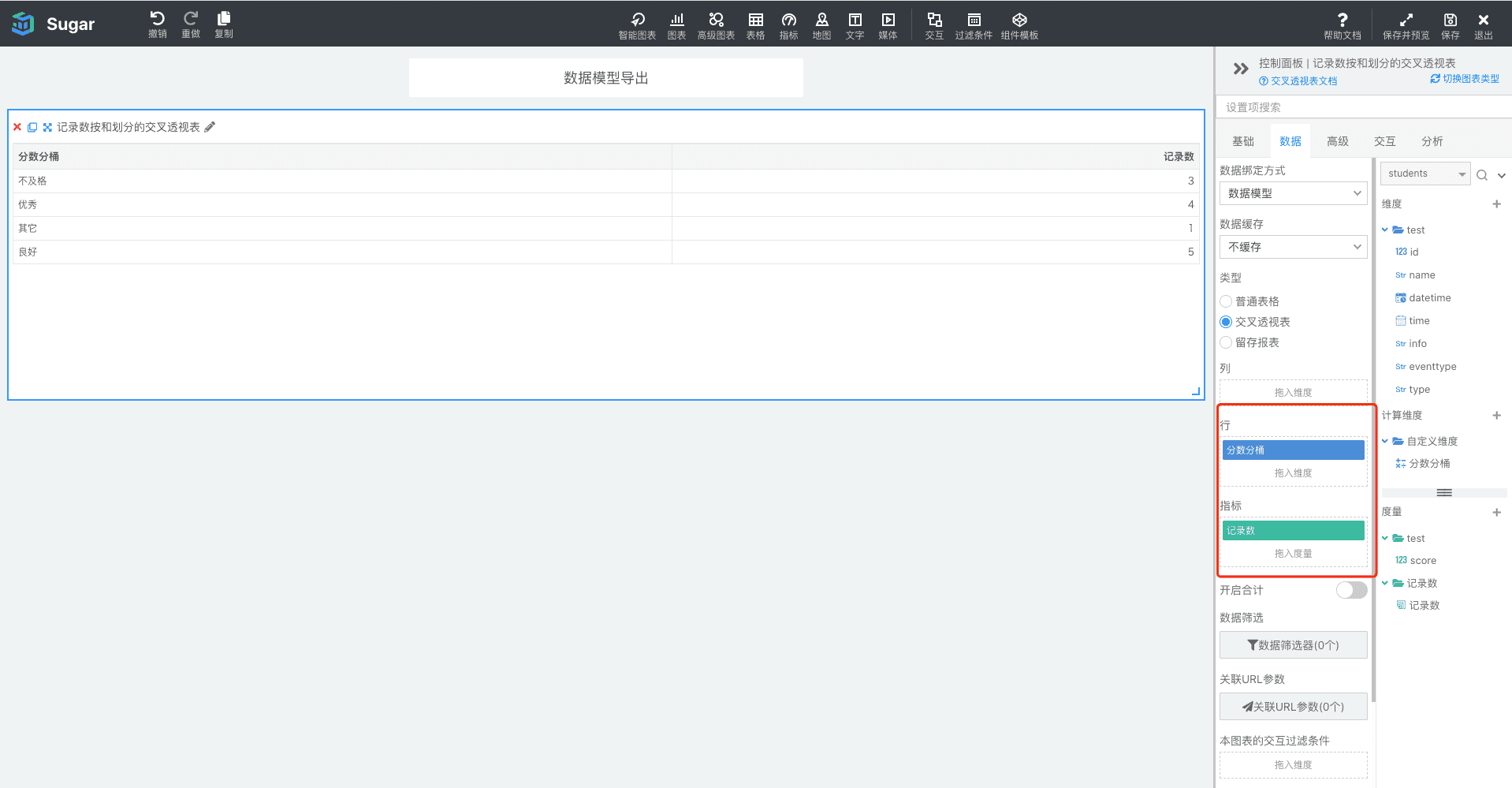Switch to the 分析 tab

pos(1432,141)
